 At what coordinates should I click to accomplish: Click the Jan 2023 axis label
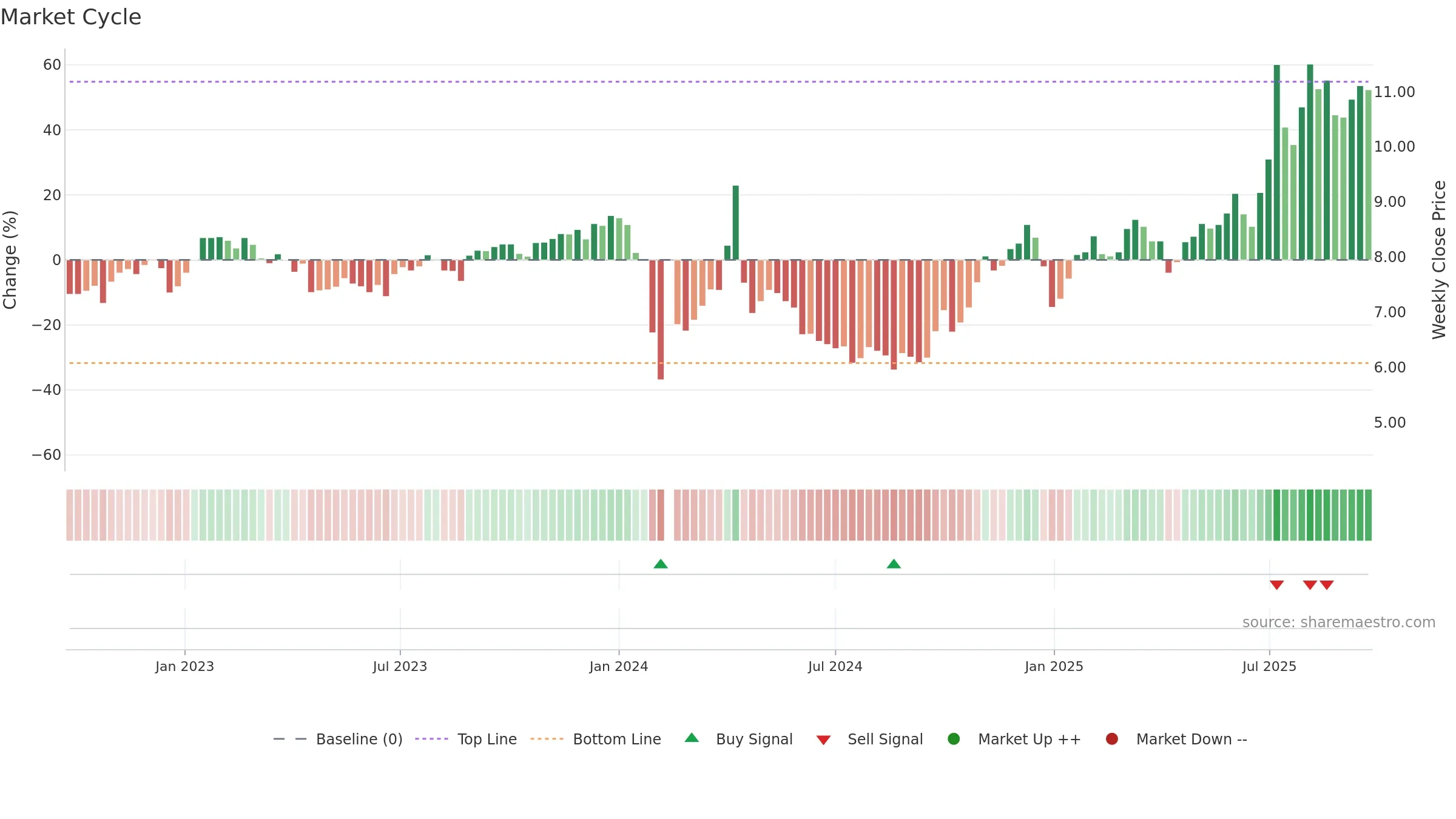pyautogui.click(x=184, y=667)
